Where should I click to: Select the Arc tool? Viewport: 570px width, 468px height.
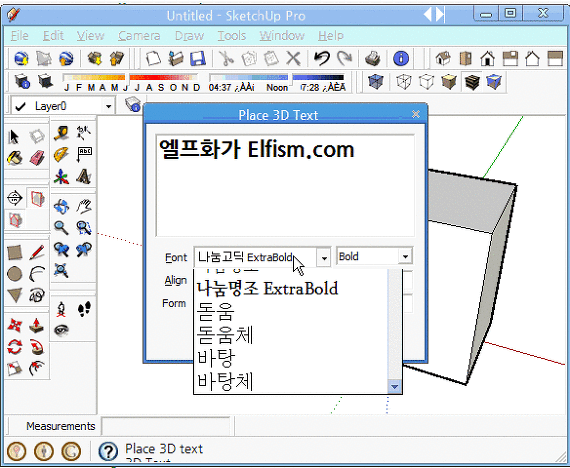click(37, 274)
